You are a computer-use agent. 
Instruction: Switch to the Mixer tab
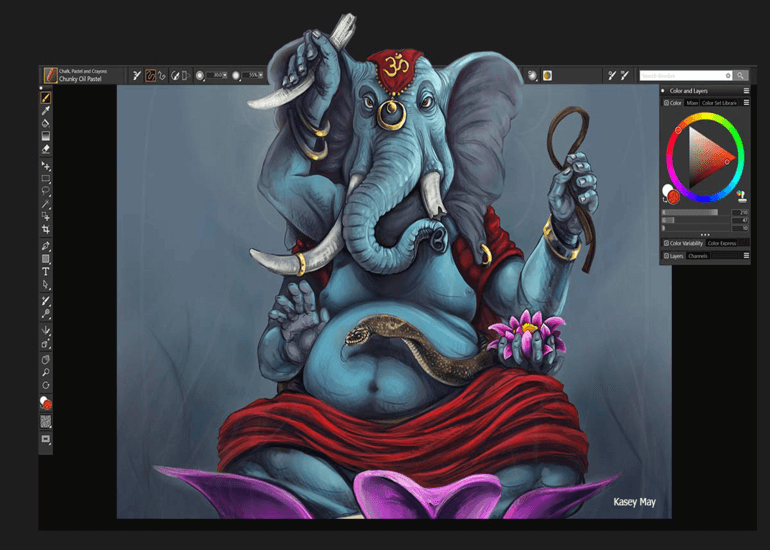(x=692, y=103)
